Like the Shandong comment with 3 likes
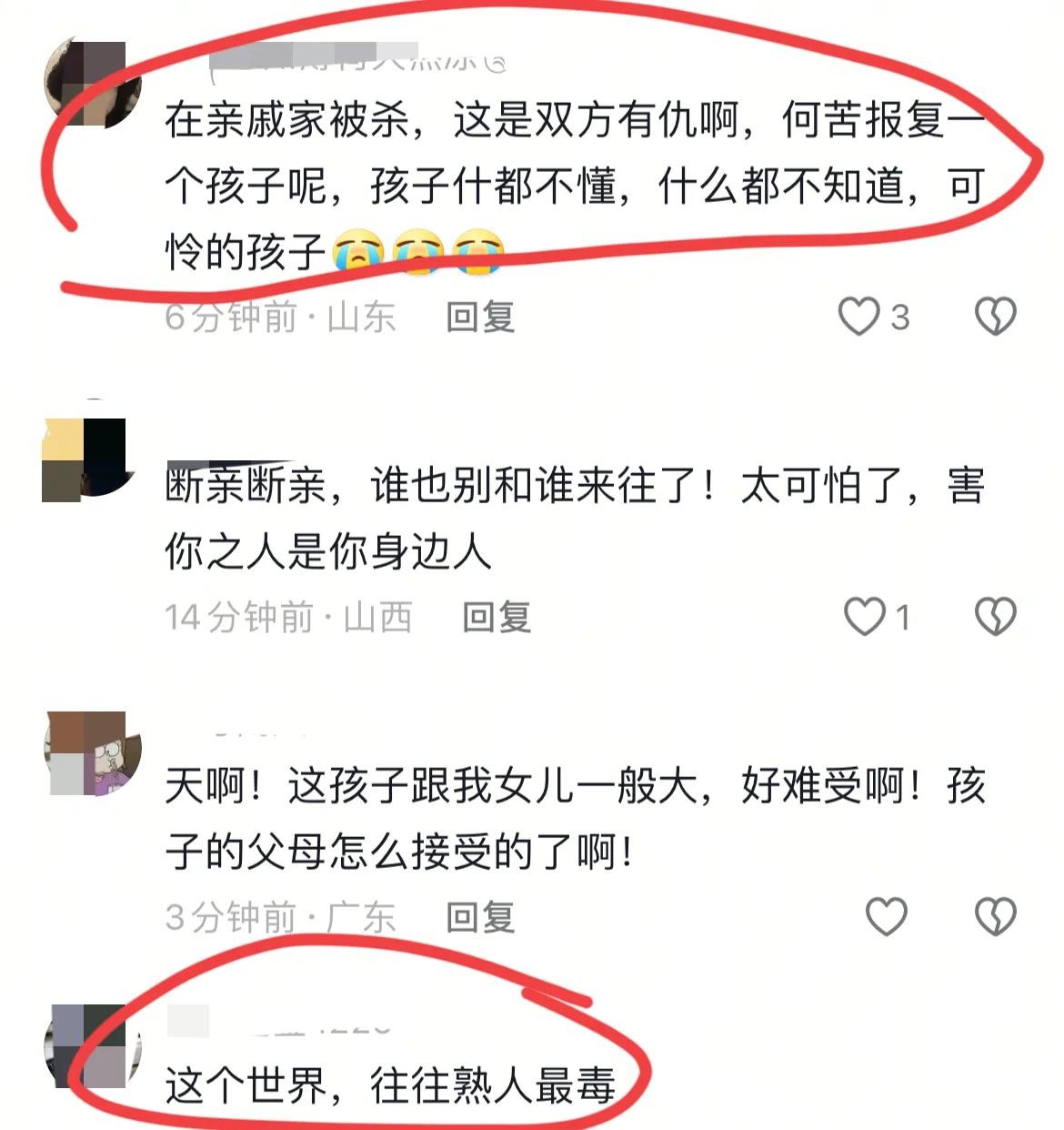The width and height of the screenshot is (1064, 1130). [858, 317]
